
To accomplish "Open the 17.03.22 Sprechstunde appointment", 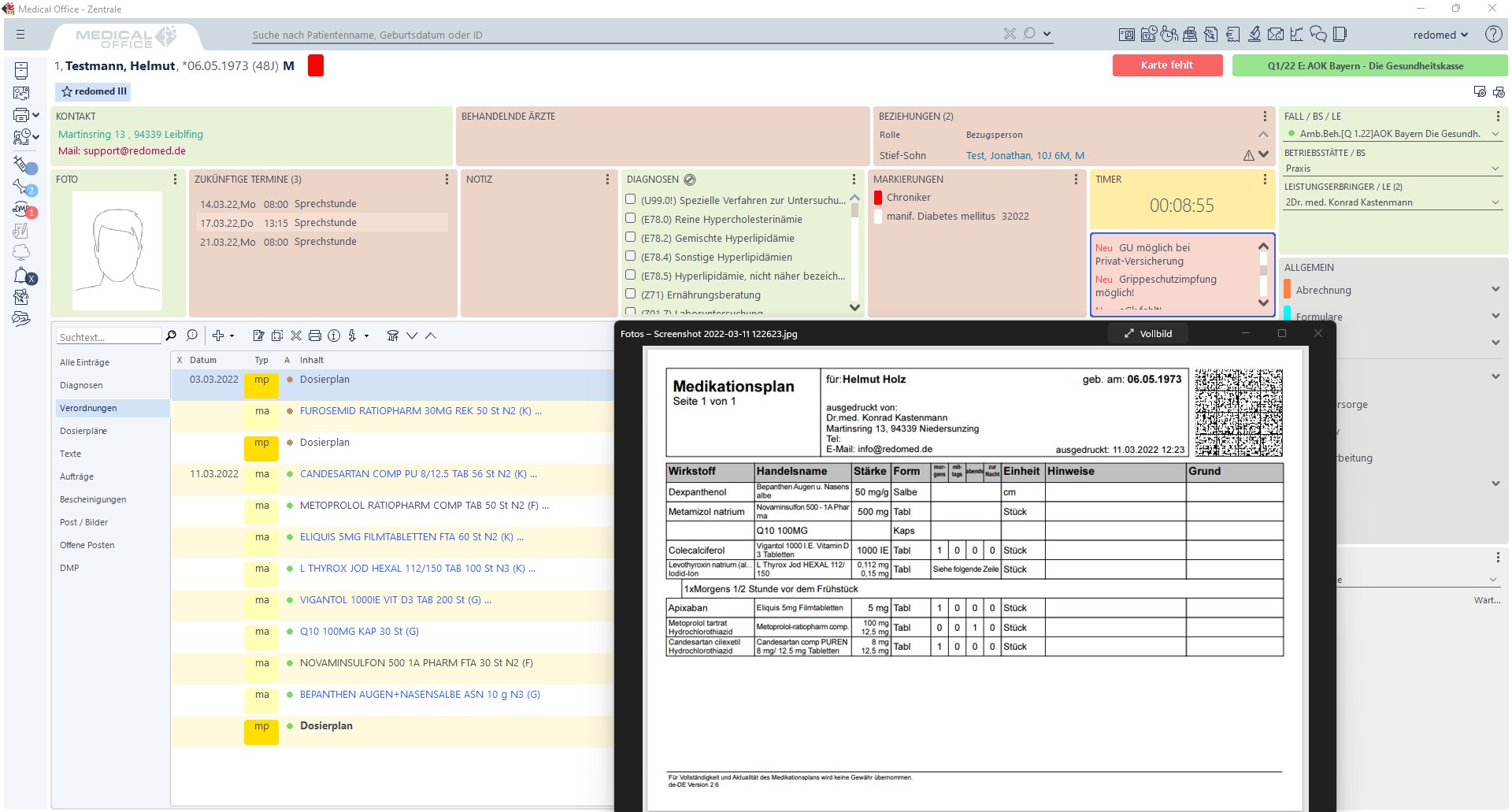I will (x=323, y=223).
